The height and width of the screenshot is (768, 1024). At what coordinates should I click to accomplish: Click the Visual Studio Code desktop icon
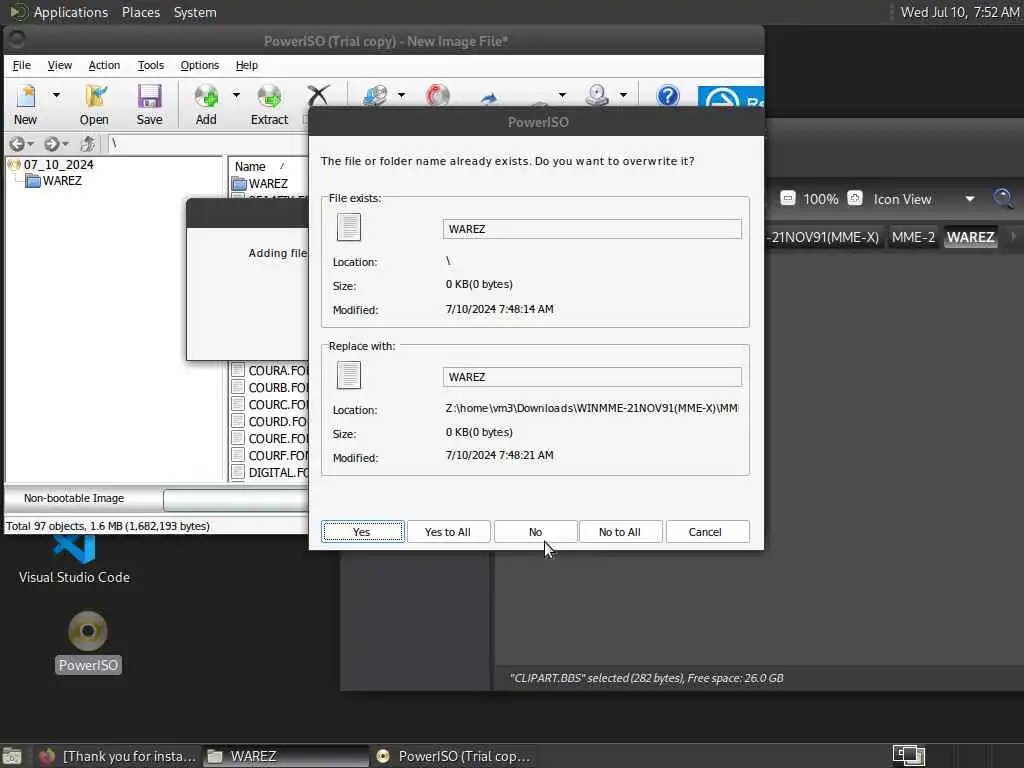pyautogui.click(x=74, y=558)
